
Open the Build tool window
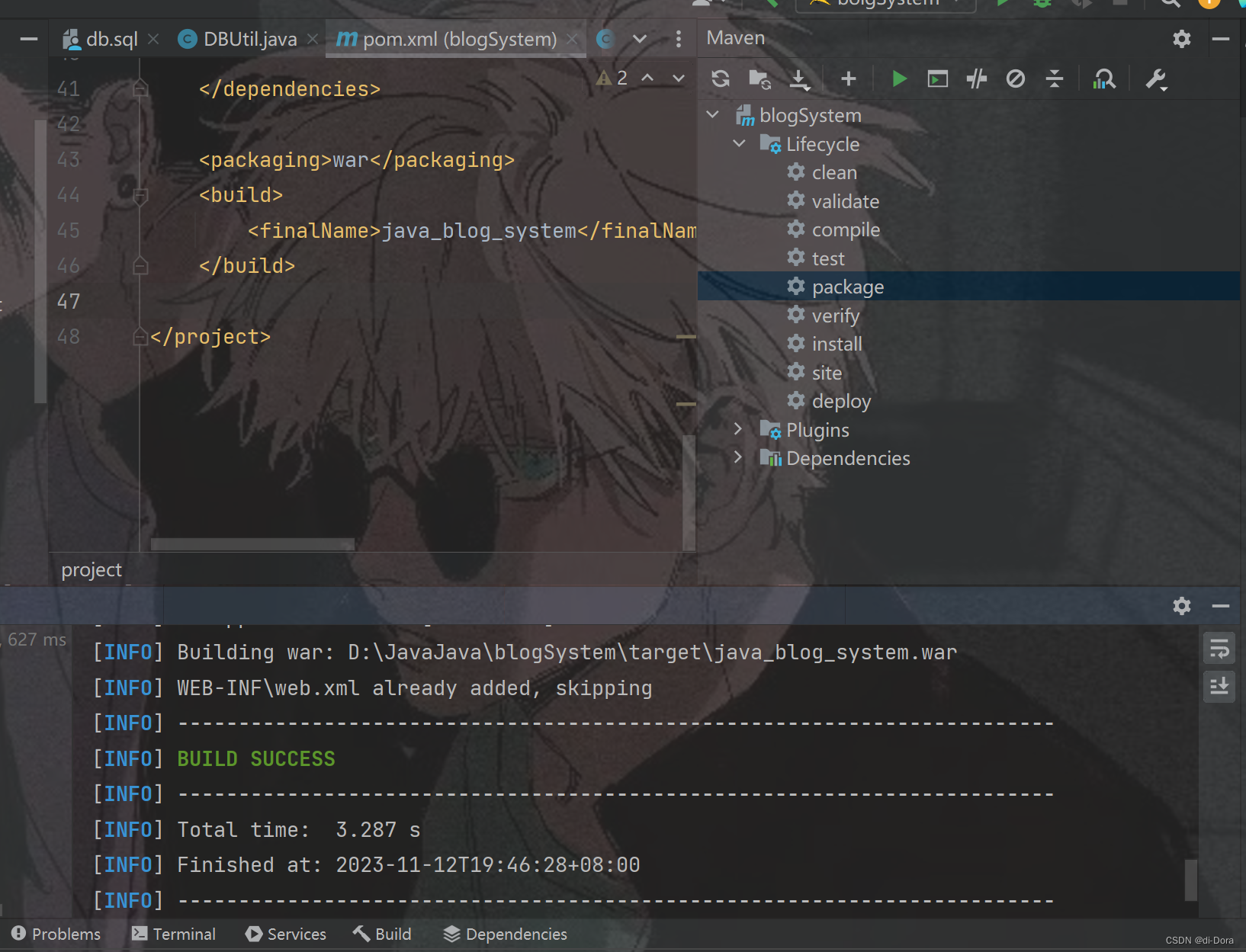(x=382, y=934)
